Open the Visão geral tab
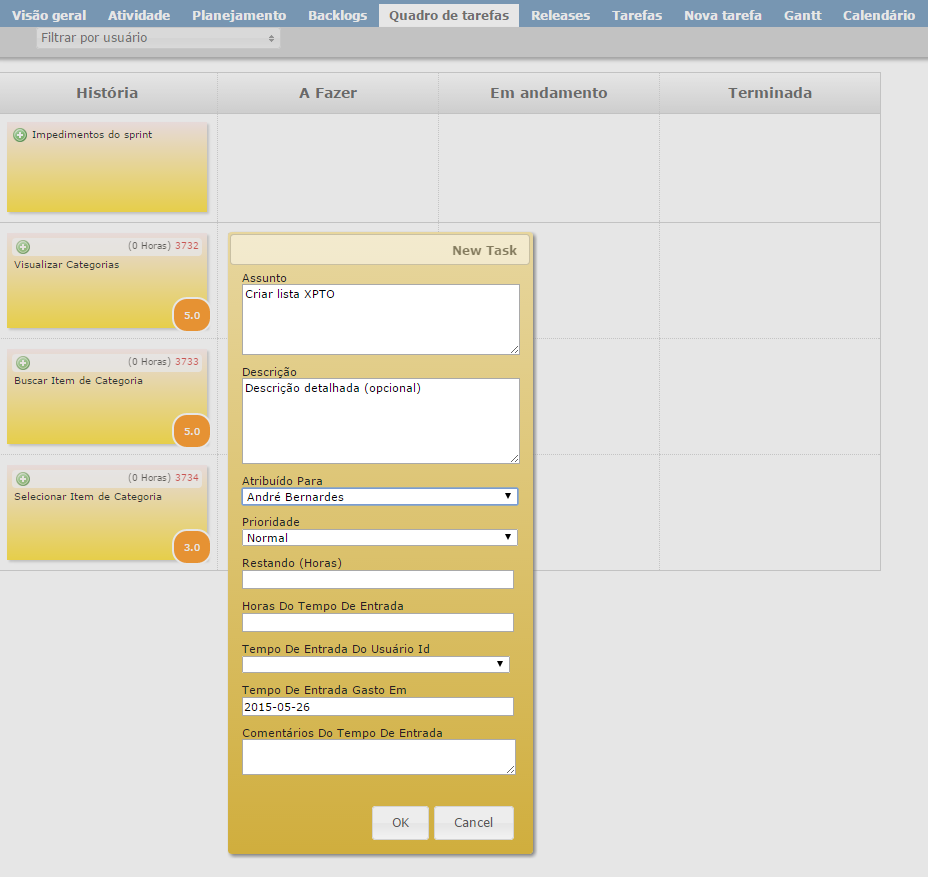 coord(49,15)
